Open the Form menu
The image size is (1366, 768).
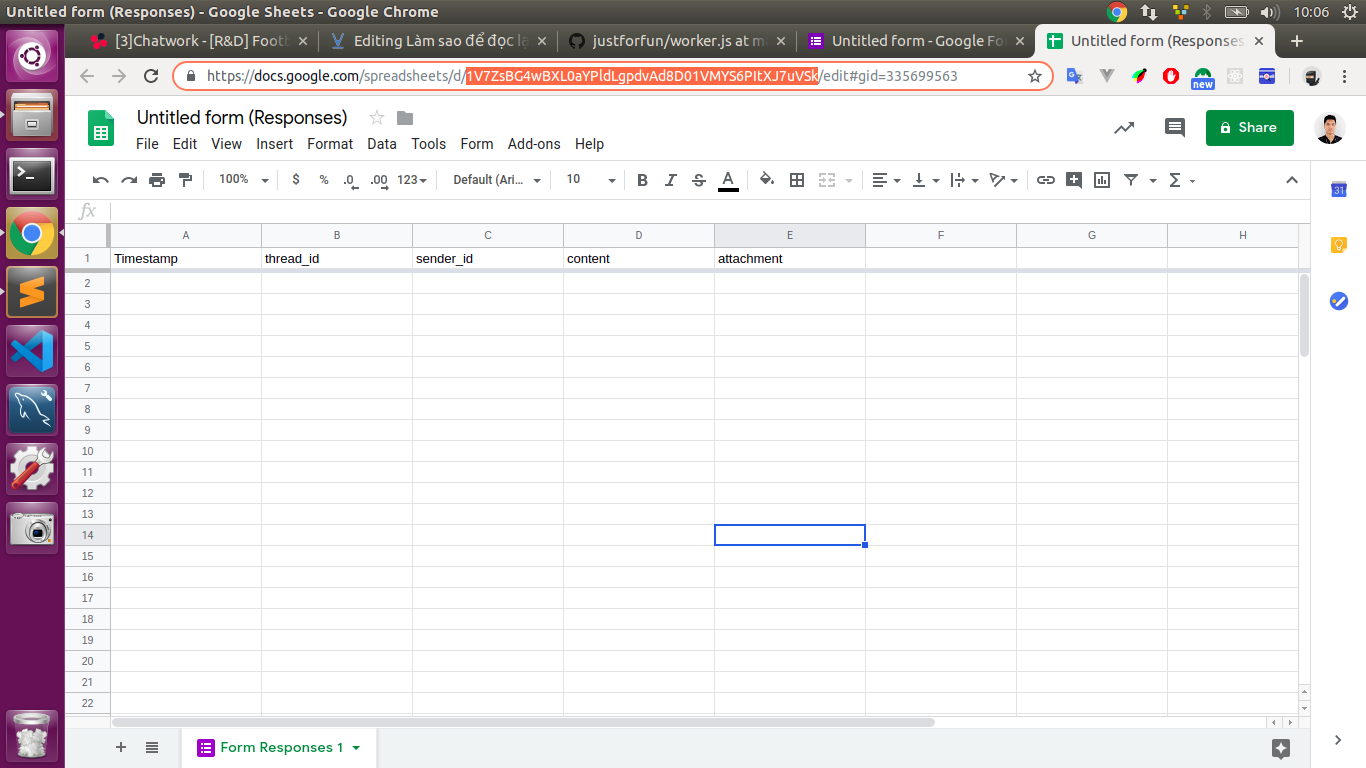click(477, 144)
